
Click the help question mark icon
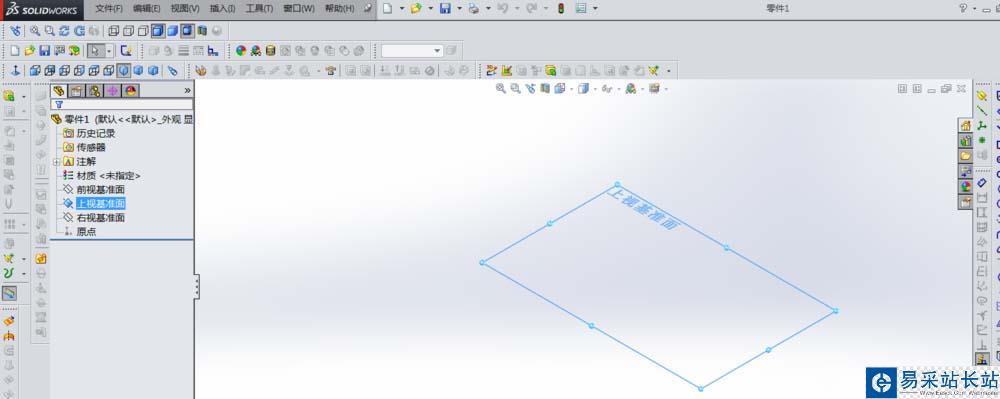pyautogui.click(x=963, y=8)
